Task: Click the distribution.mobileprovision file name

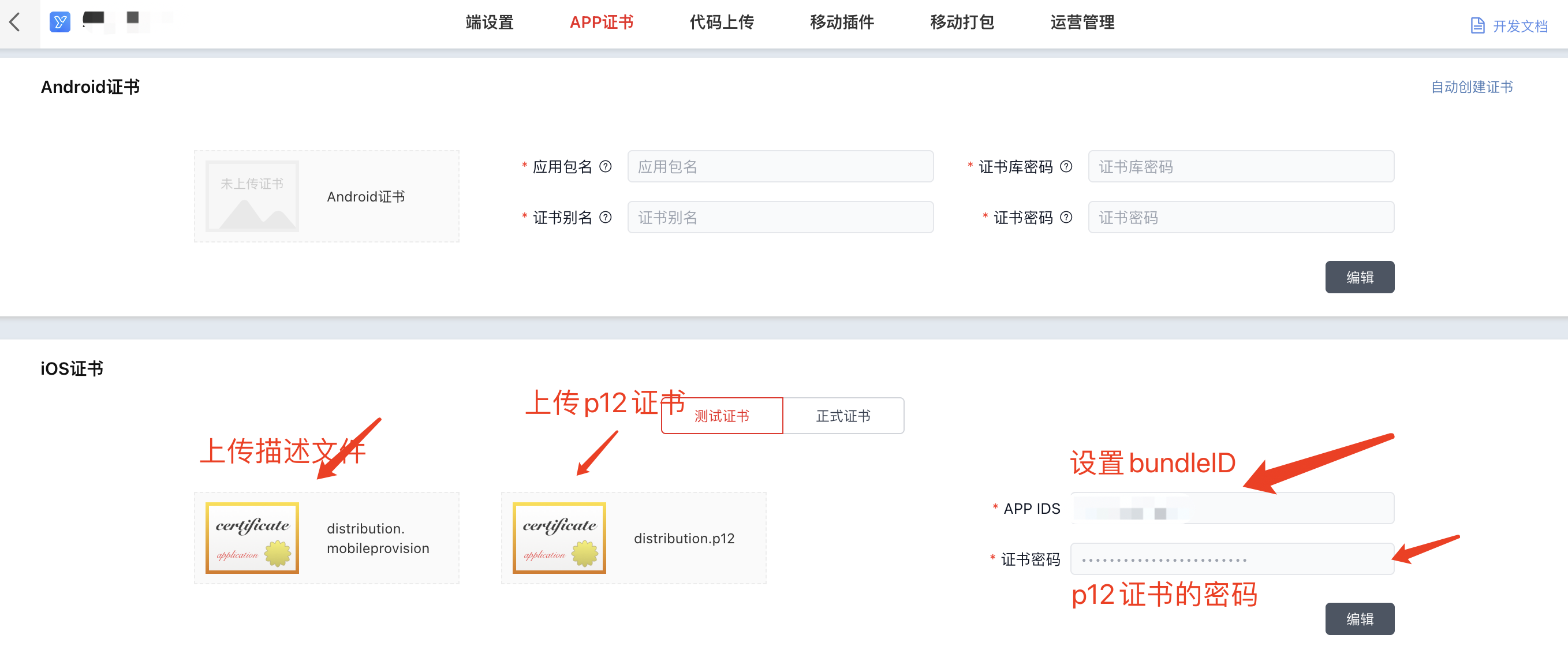Action: click(x=378, y=538)
